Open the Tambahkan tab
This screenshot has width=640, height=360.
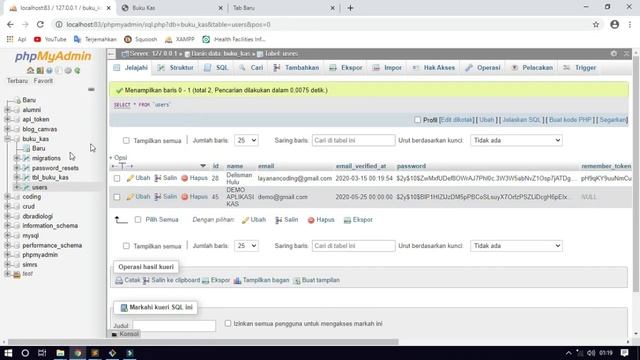[296, 68]
